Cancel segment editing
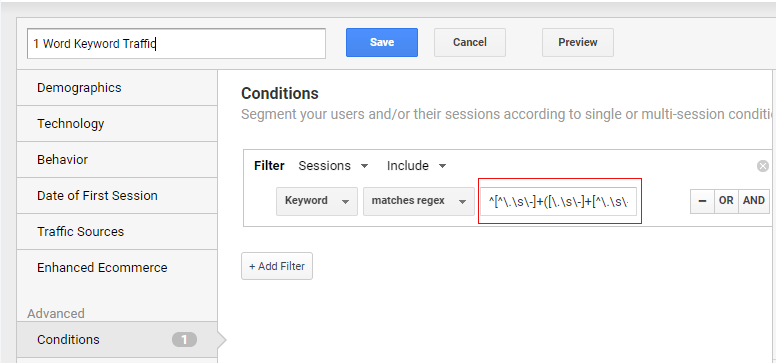 (x=470, y=43)
